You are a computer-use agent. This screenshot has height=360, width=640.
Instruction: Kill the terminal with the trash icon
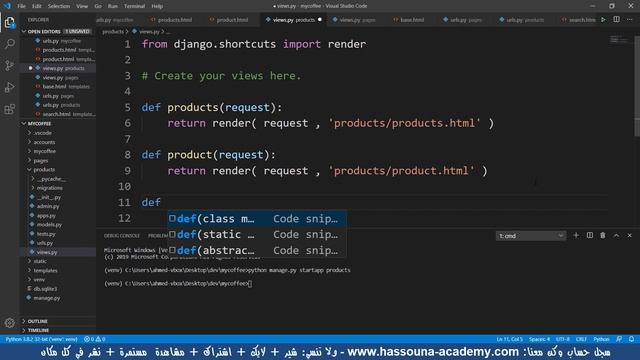pyautogui.click(x=603, y=236)
